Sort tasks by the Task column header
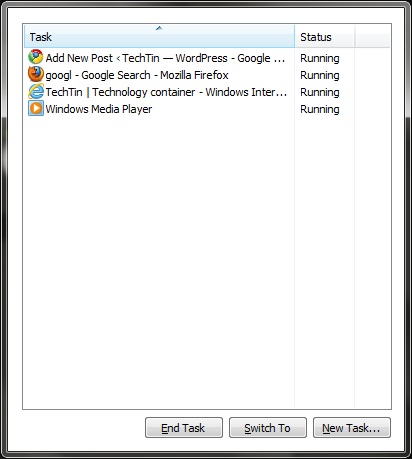This screenshot has width=412, height=459. (x=159, y=36)
